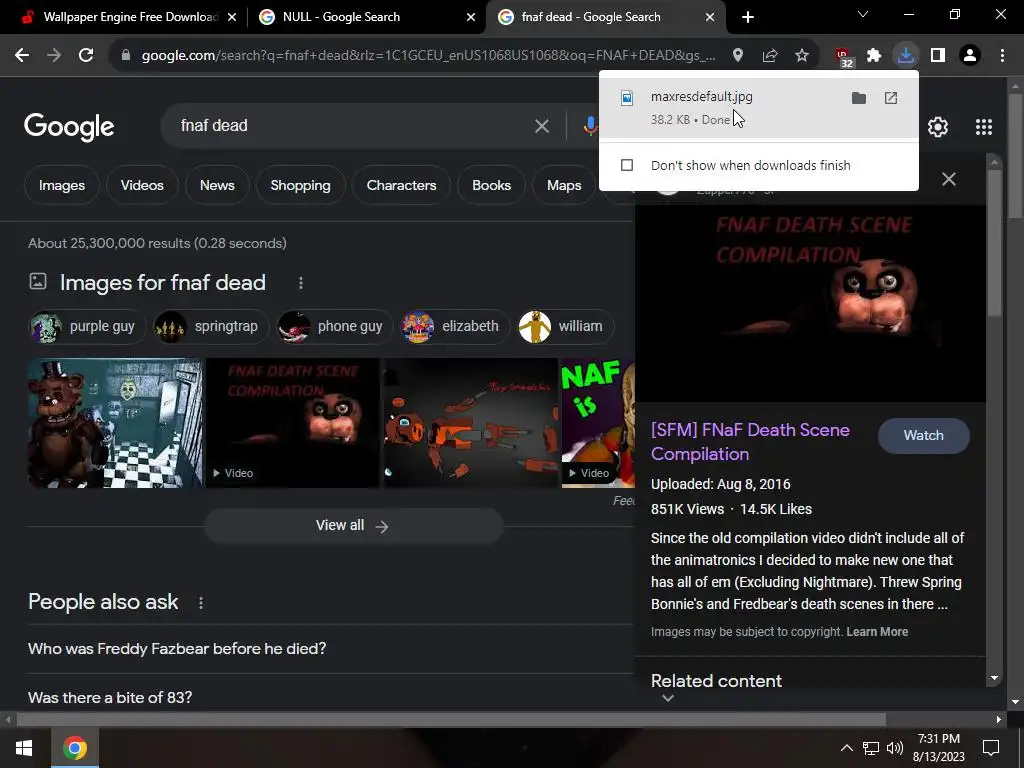This screenshot has width=1024, height=768.
Task: Toggle the Chrome side panel icon
Action: coord(938,56)
